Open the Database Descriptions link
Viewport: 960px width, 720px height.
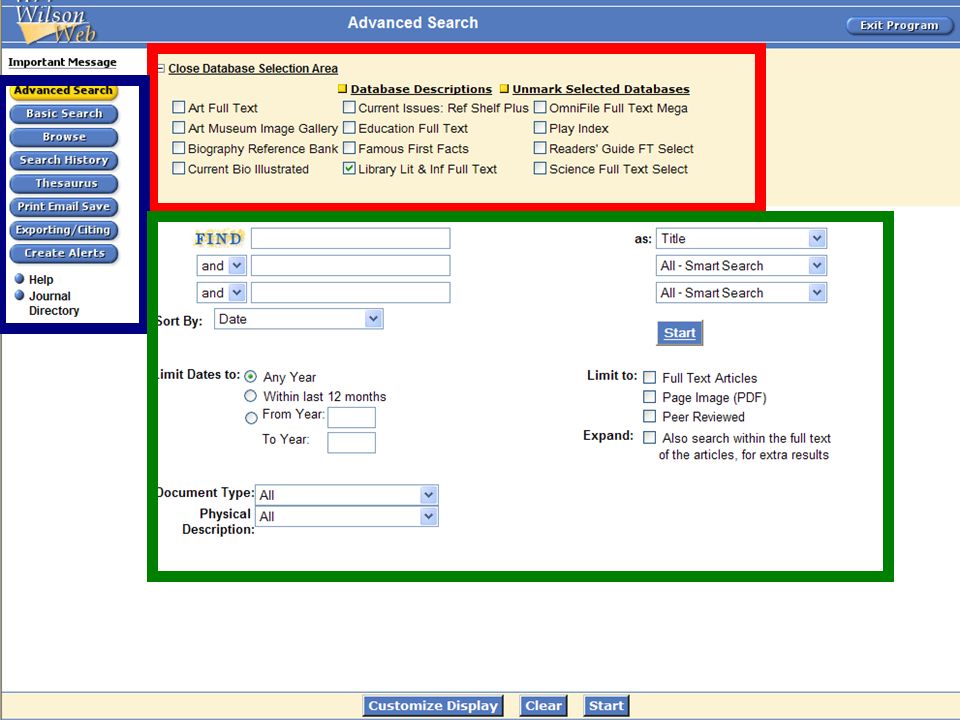click(421, 89)
